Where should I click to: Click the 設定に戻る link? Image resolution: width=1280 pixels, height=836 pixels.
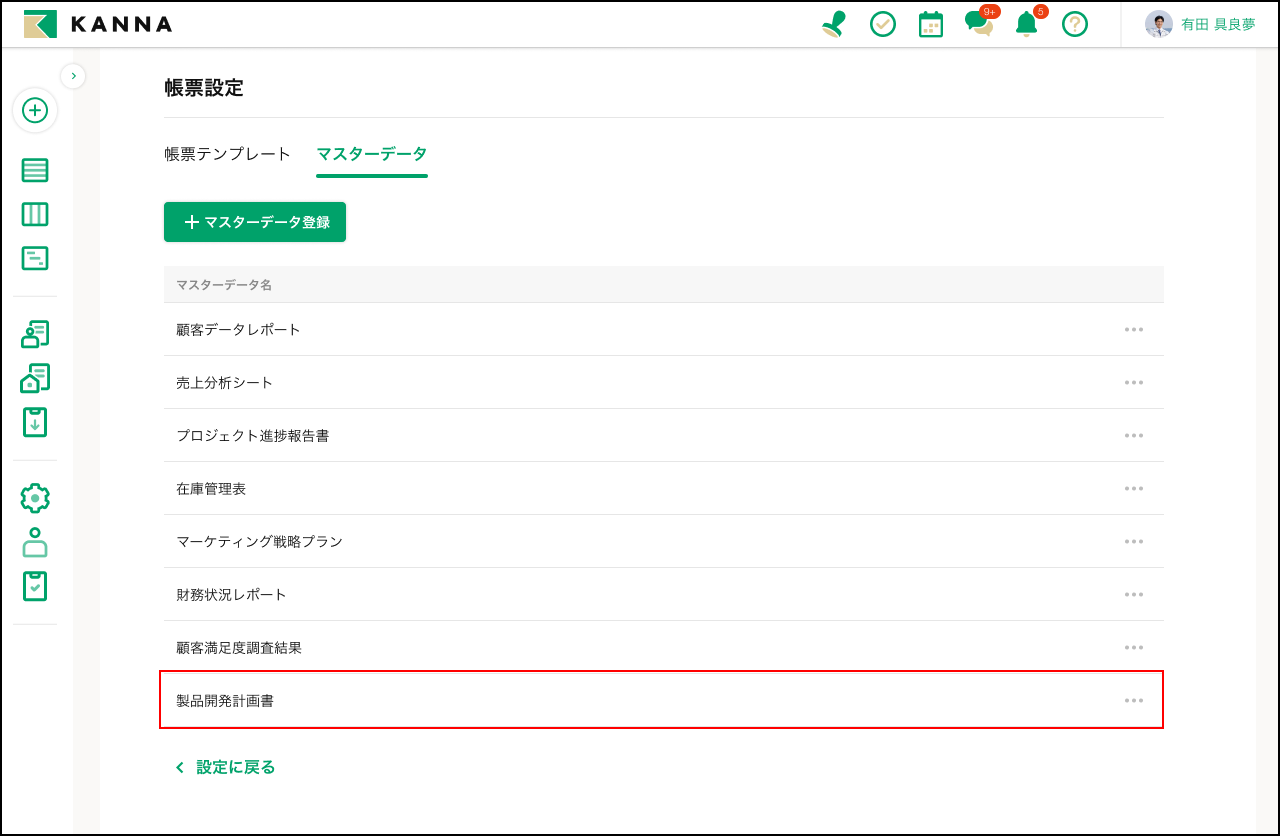(x=226, y=767)
